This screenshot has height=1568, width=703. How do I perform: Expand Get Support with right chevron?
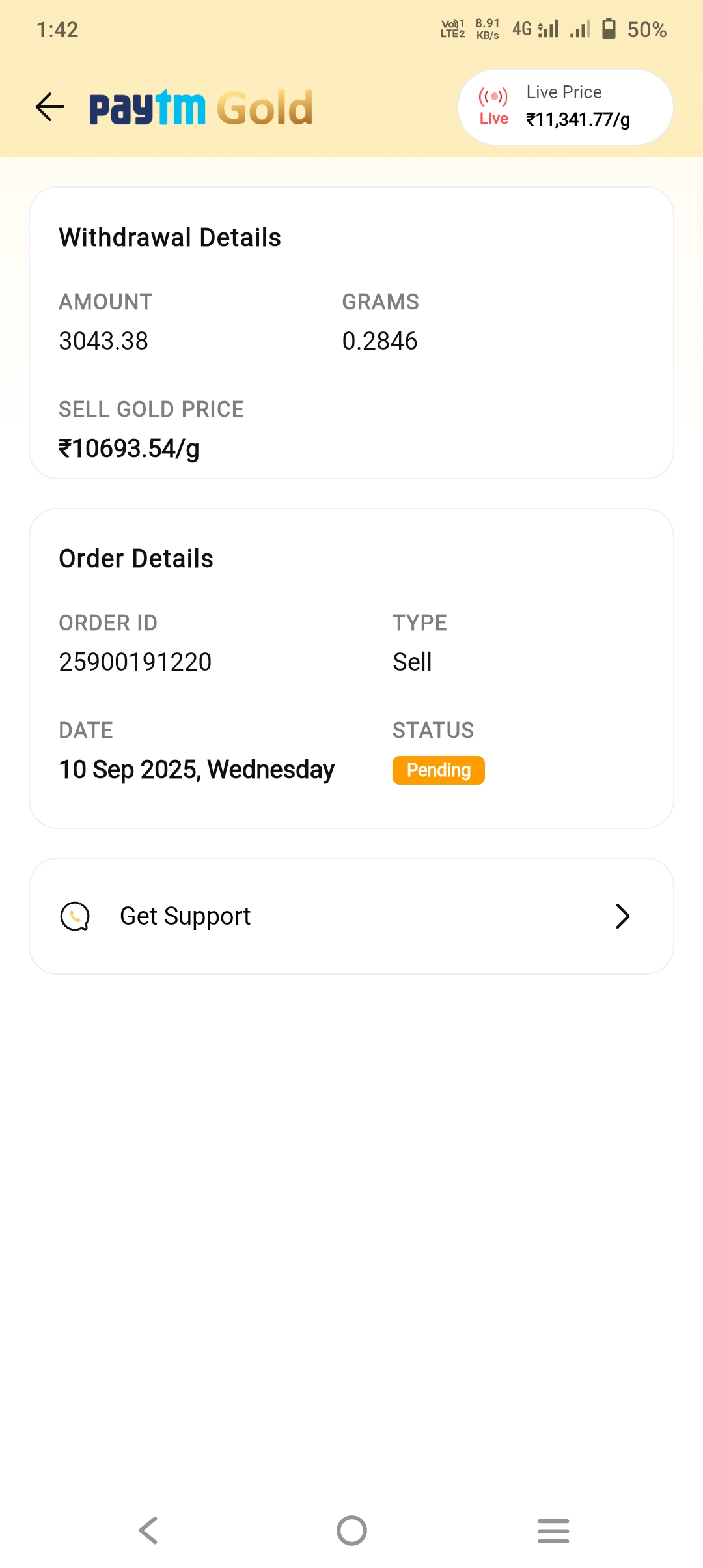(622, 916)
